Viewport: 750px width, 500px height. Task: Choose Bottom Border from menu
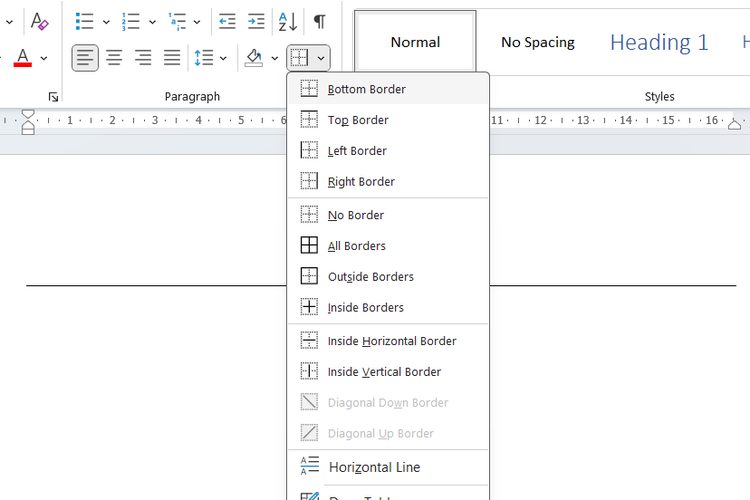(388, 89)
